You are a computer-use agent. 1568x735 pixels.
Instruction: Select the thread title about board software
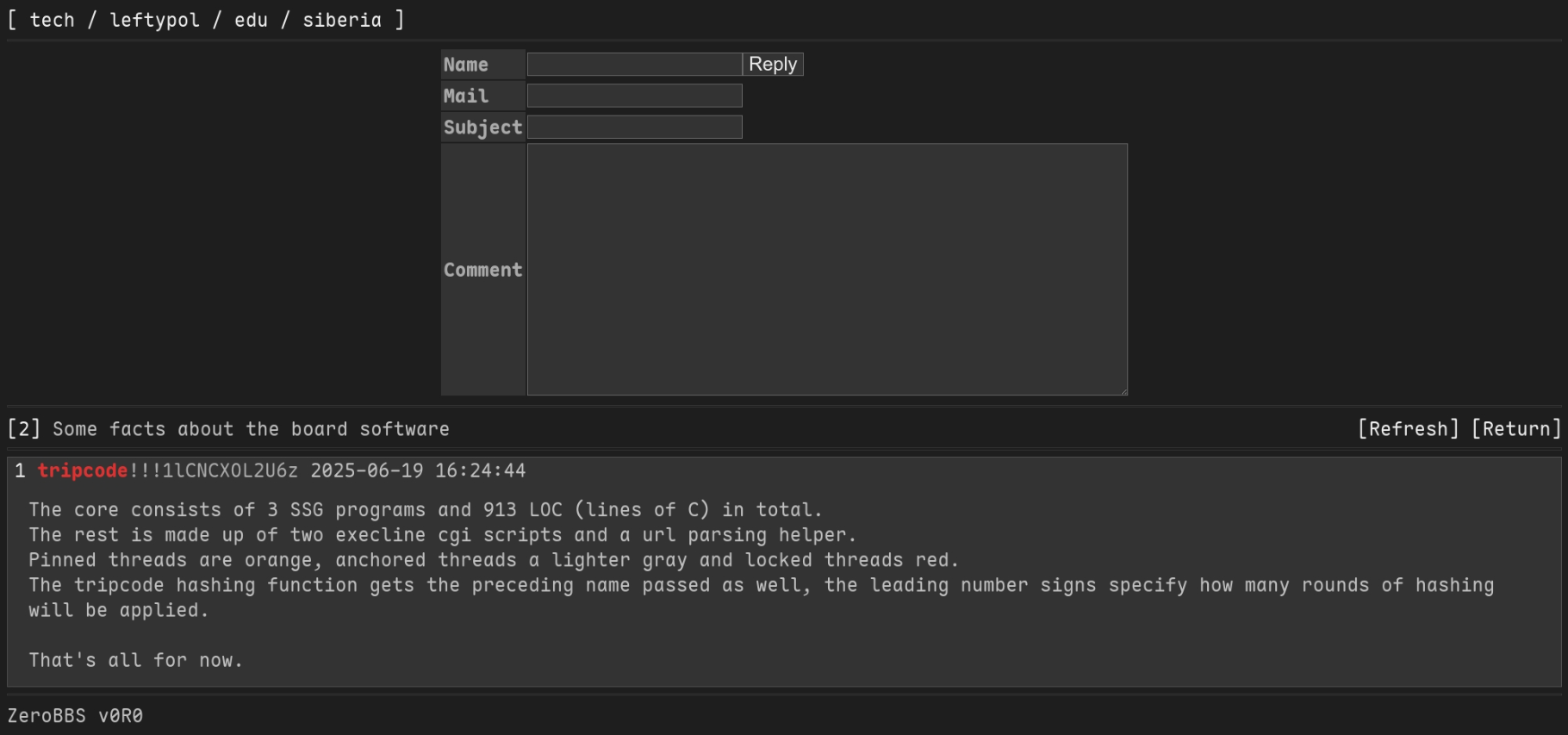pos(251,429)
